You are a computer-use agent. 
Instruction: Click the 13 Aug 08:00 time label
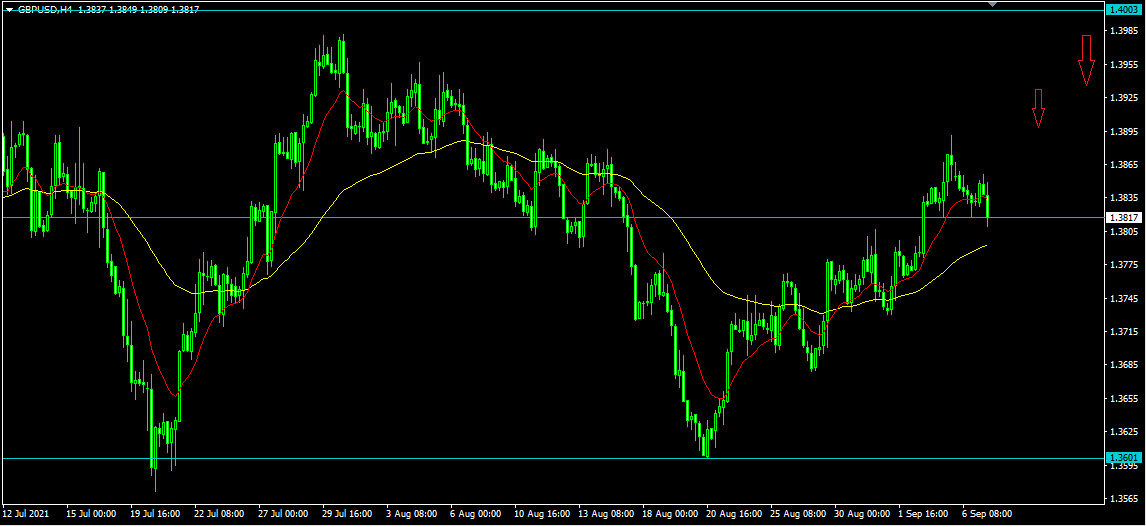point(607,515)
